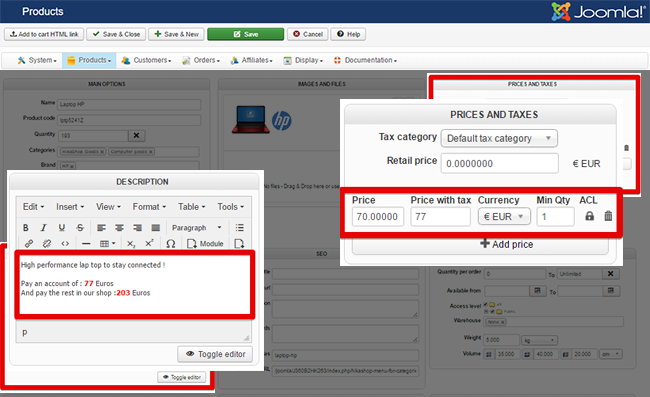This screenshot has height=397, width=650.
Task: Click the Cancel button
Action: tap(308, 34)
